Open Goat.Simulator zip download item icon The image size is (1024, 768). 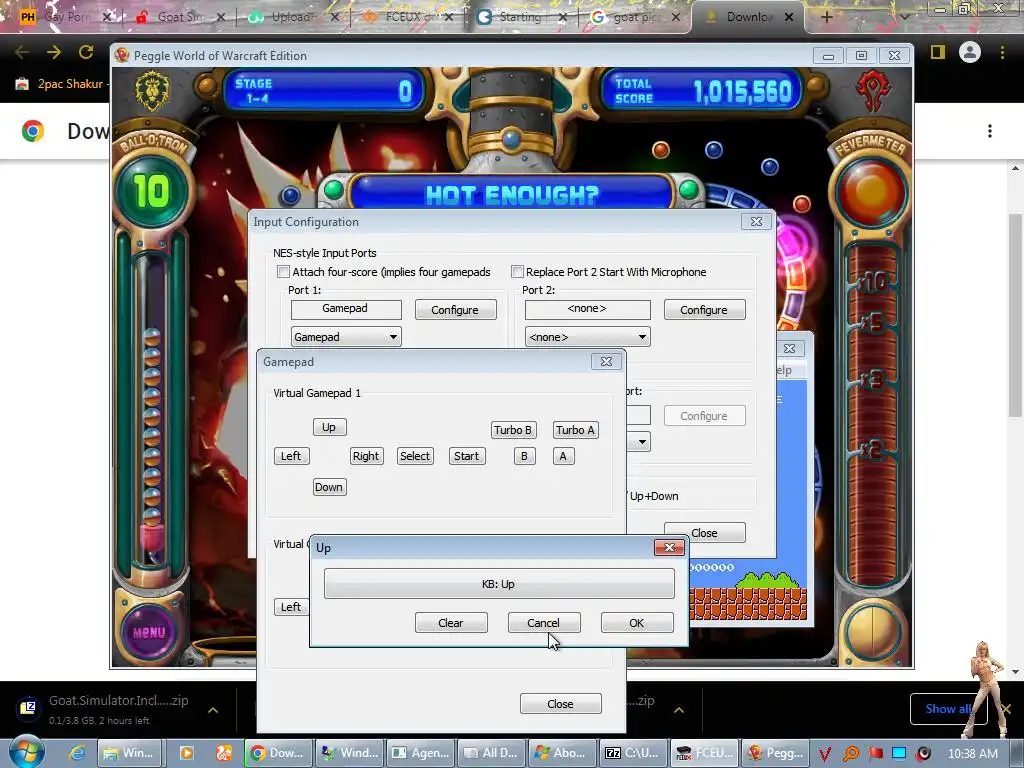(x=28, y=708)
